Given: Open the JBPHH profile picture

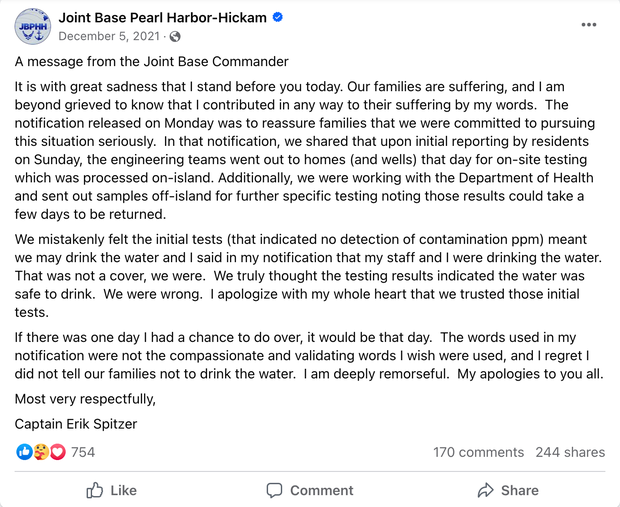Looking at the screenshot, I should pos(32,26).
